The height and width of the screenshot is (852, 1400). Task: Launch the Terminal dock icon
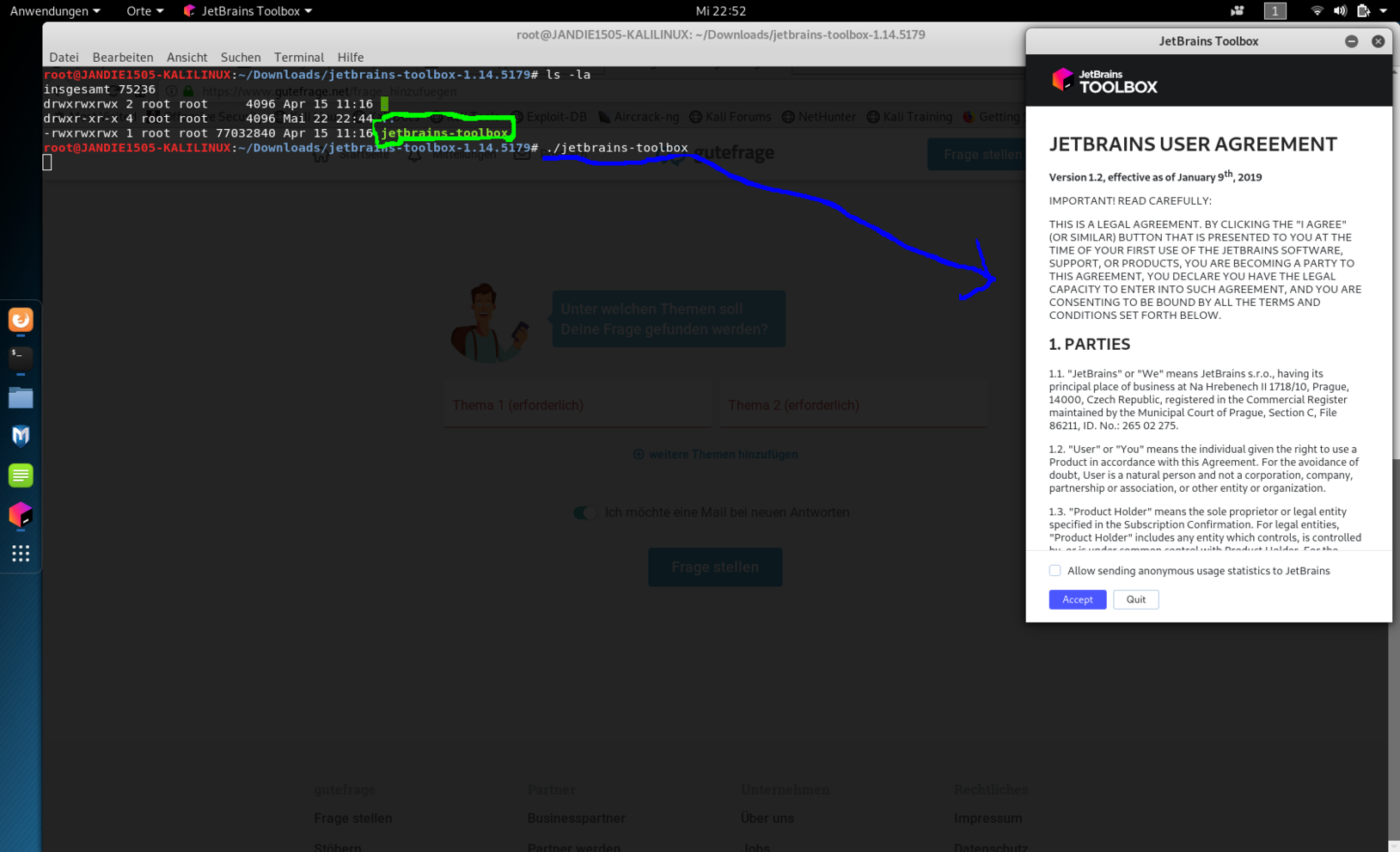pos(21,358)
